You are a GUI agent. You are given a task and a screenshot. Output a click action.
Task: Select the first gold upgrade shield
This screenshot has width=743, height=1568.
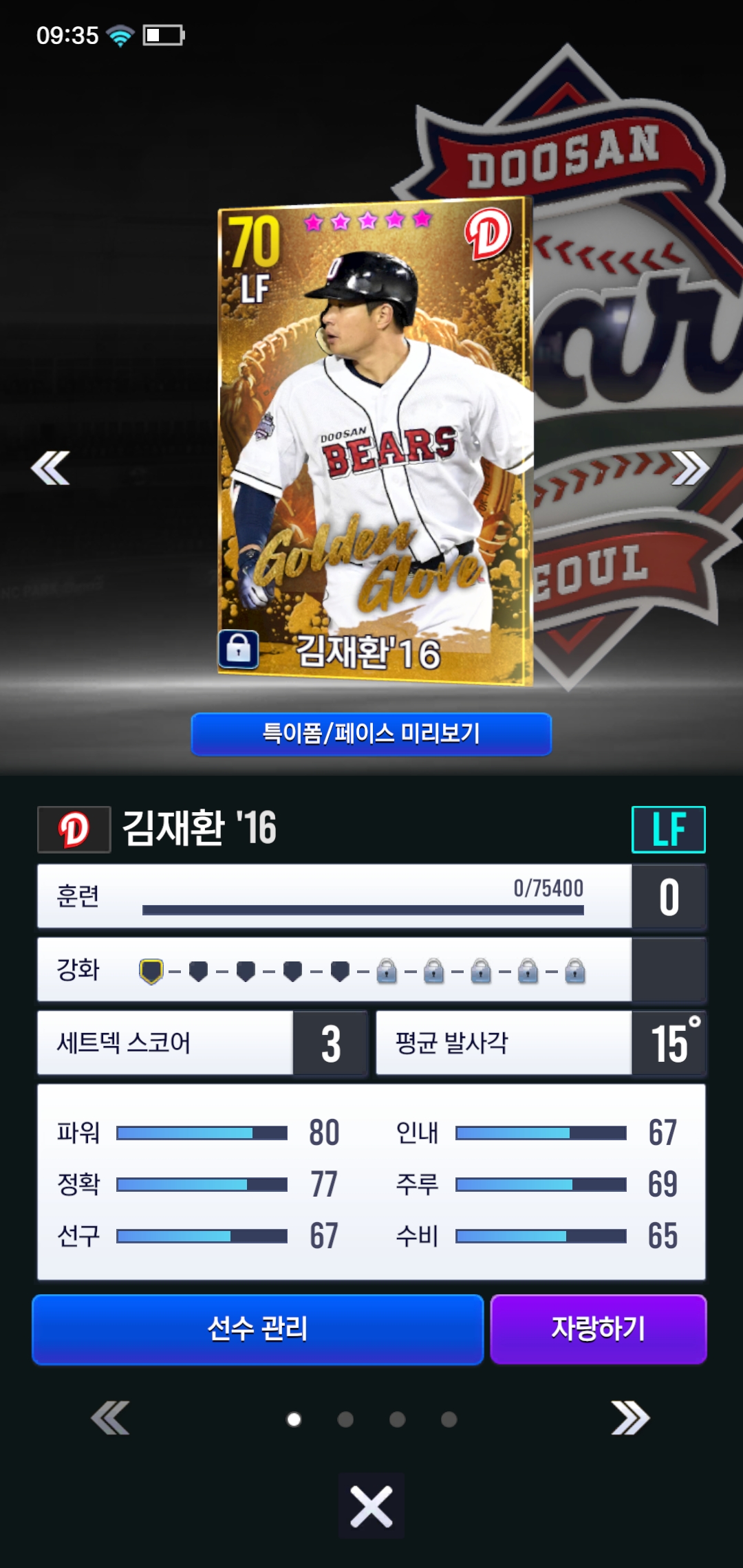[x=151, y=971]
